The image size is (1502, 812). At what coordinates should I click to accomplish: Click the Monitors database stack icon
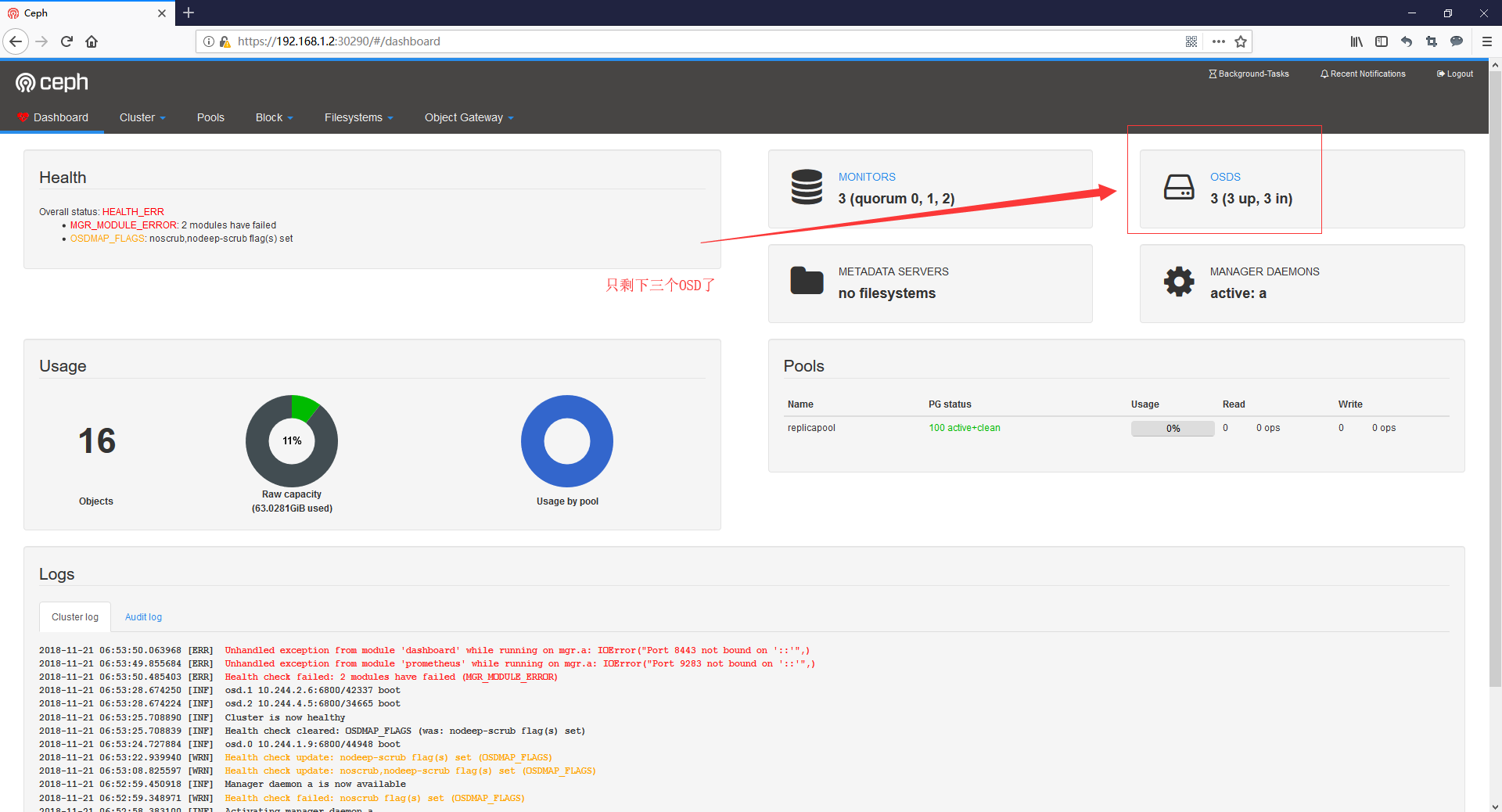pos(807,187)
